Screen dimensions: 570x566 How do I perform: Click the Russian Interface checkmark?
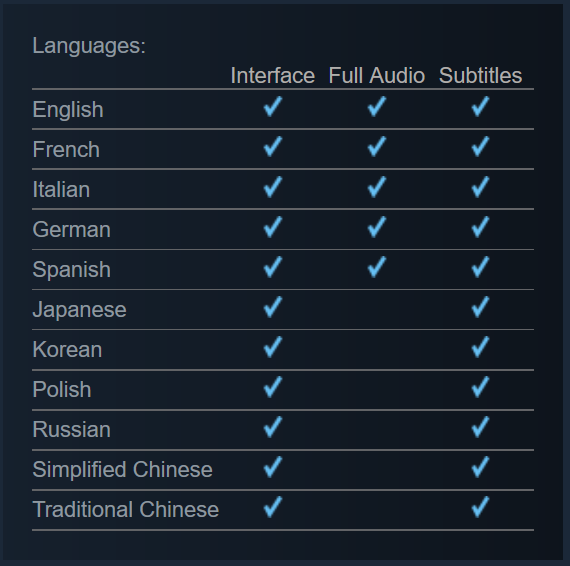(x=273, y=427)
